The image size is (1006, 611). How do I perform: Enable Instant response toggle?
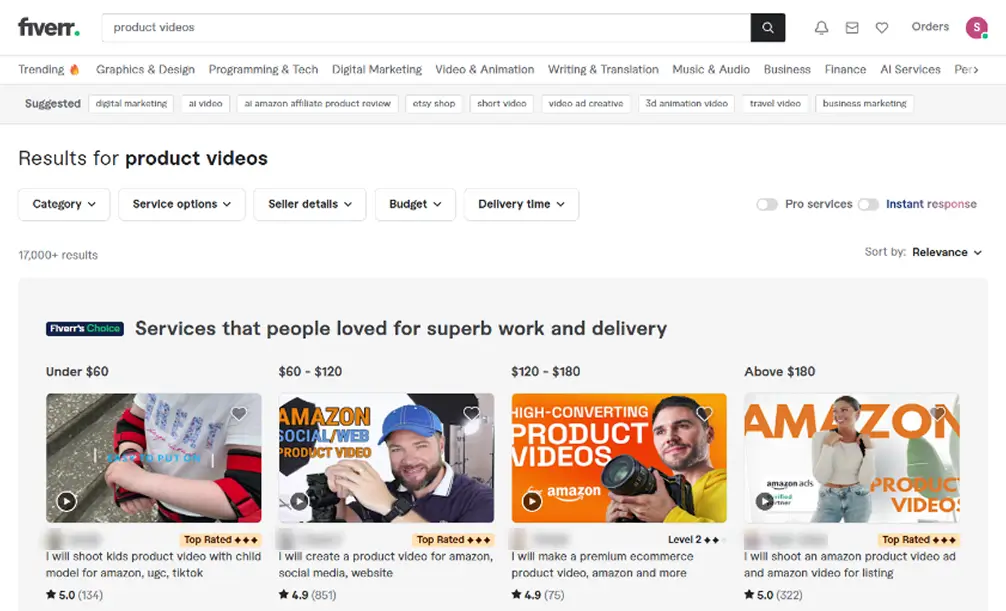(868, 204)
